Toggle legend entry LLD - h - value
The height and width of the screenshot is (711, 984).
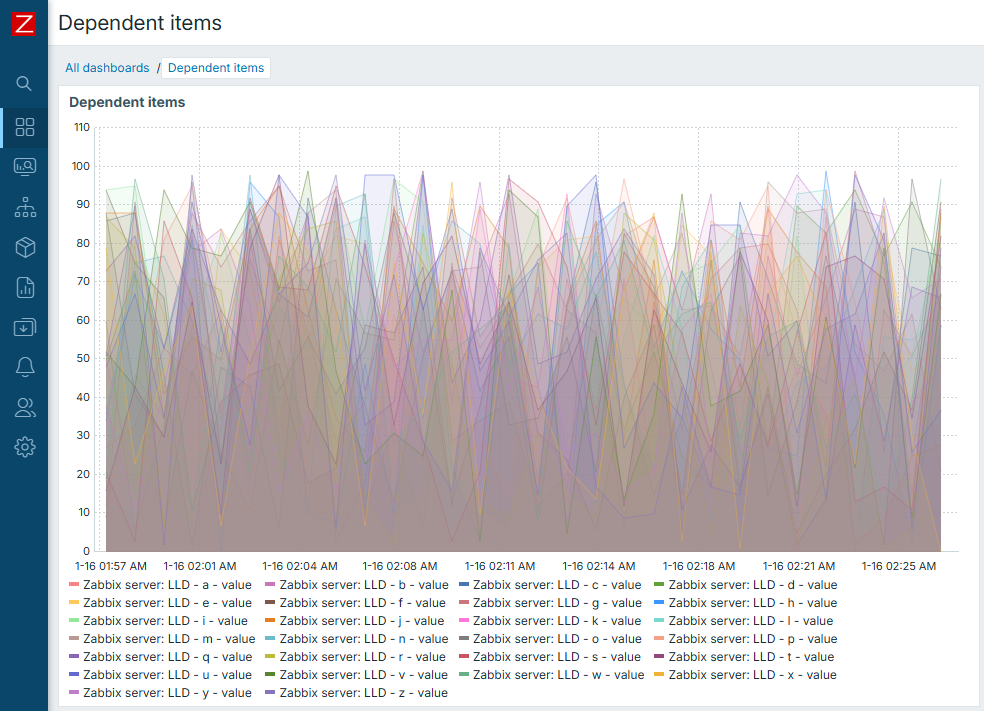click(x=753, y=603)
